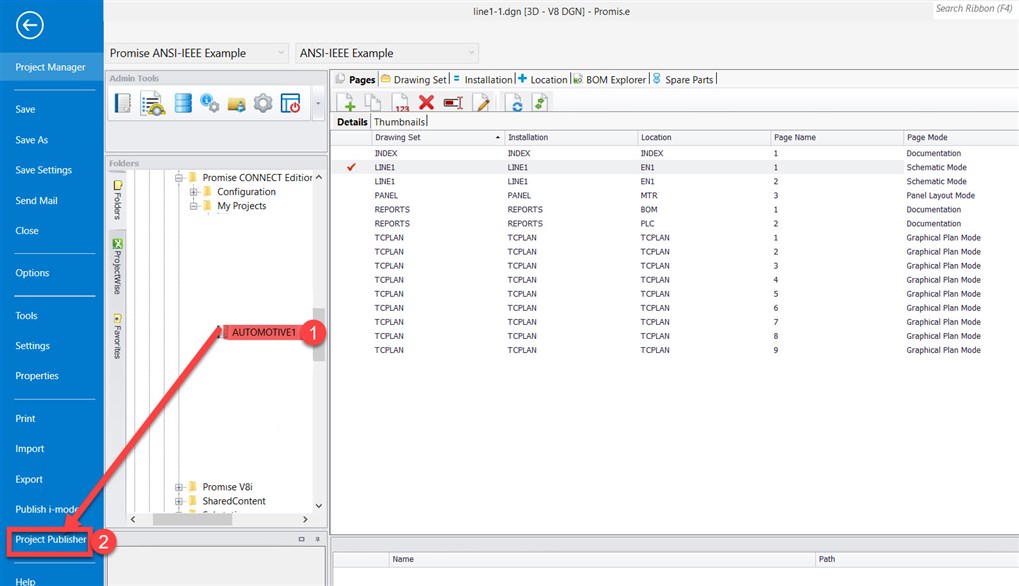Click the red active-page checkmark on LINE1
The image size is (1019, 586).
(x=351, y=167)
